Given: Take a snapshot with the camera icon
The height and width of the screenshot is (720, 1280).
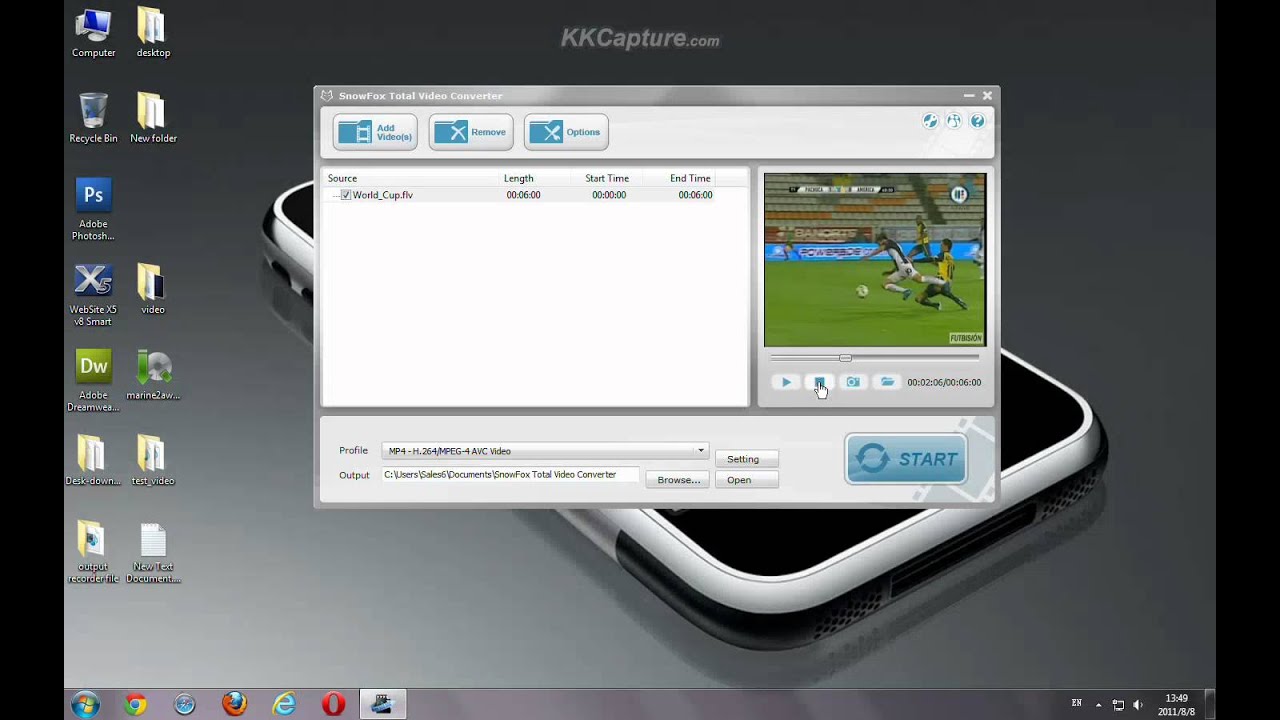Looking at the screenshot, I should click(x=853, y=382).
